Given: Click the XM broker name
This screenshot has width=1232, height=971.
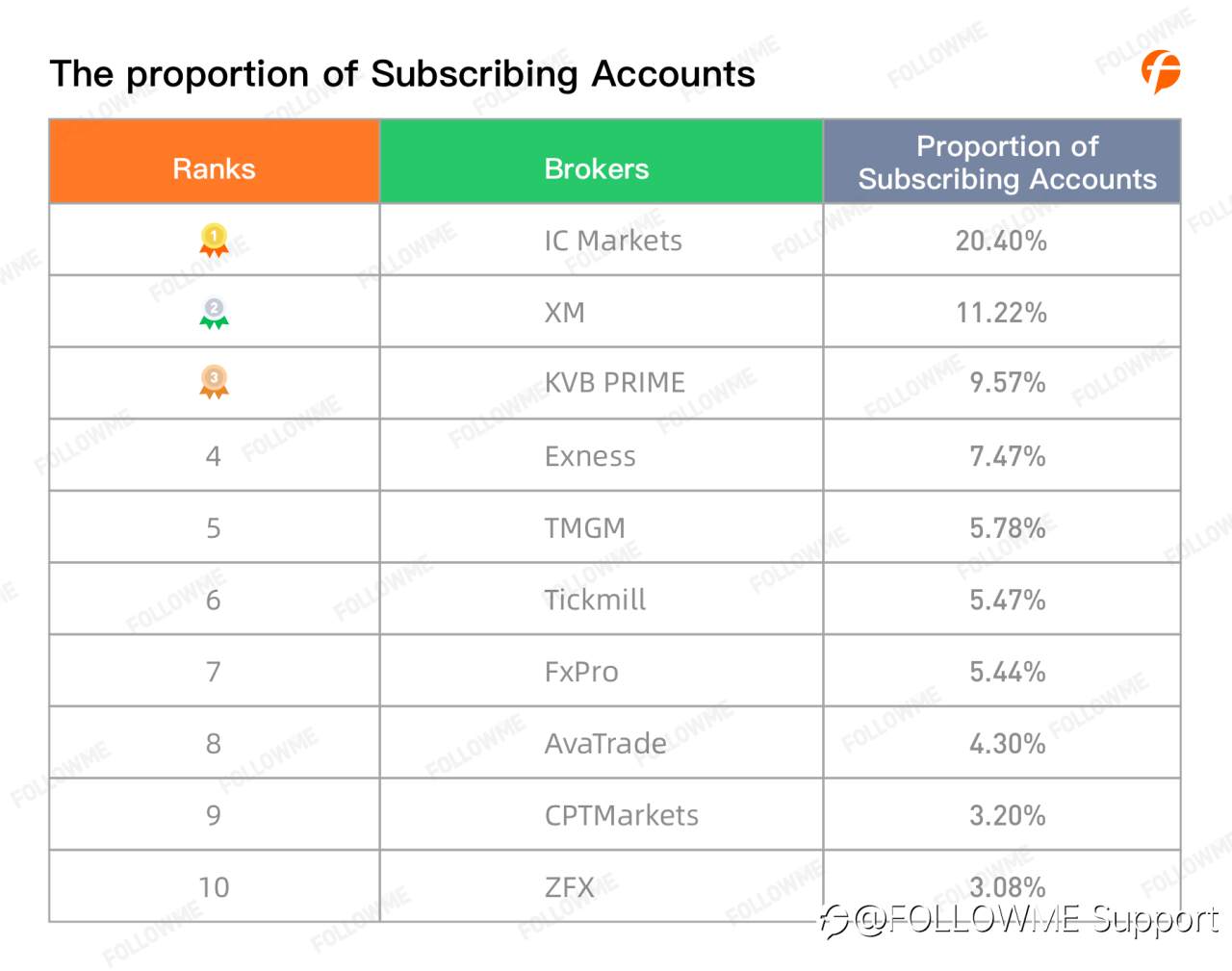Looking at the screenshot, I should pos(564,313).
